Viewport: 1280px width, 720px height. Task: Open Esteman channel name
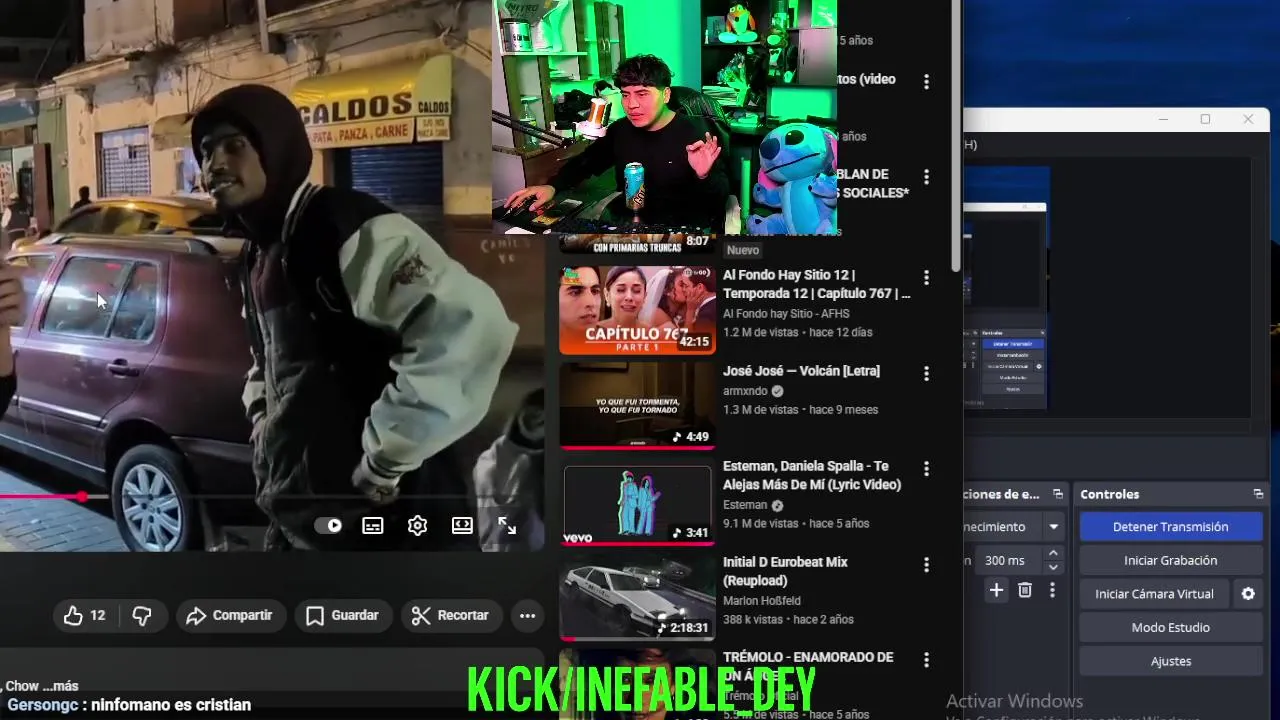pyautogui.click(x=745, y=505)
